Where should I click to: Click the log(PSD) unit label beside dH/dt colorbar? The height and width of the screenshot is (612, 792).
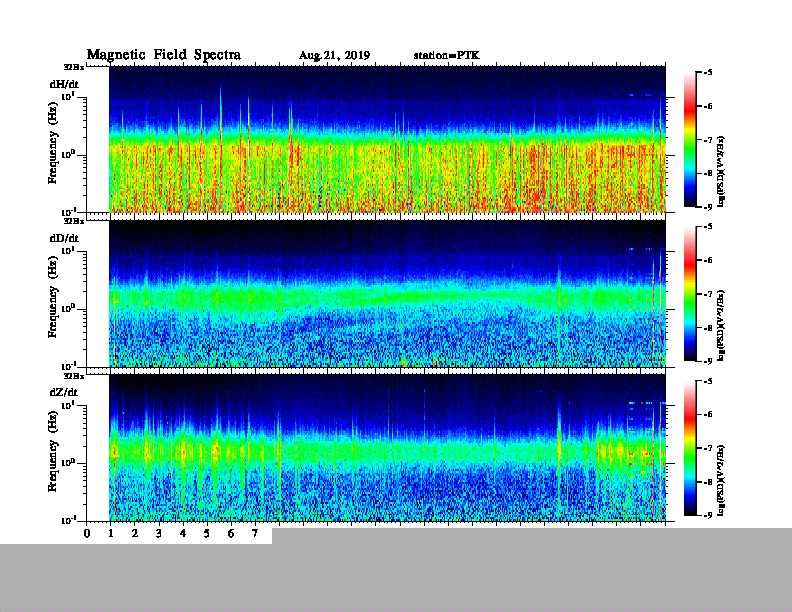722,171
